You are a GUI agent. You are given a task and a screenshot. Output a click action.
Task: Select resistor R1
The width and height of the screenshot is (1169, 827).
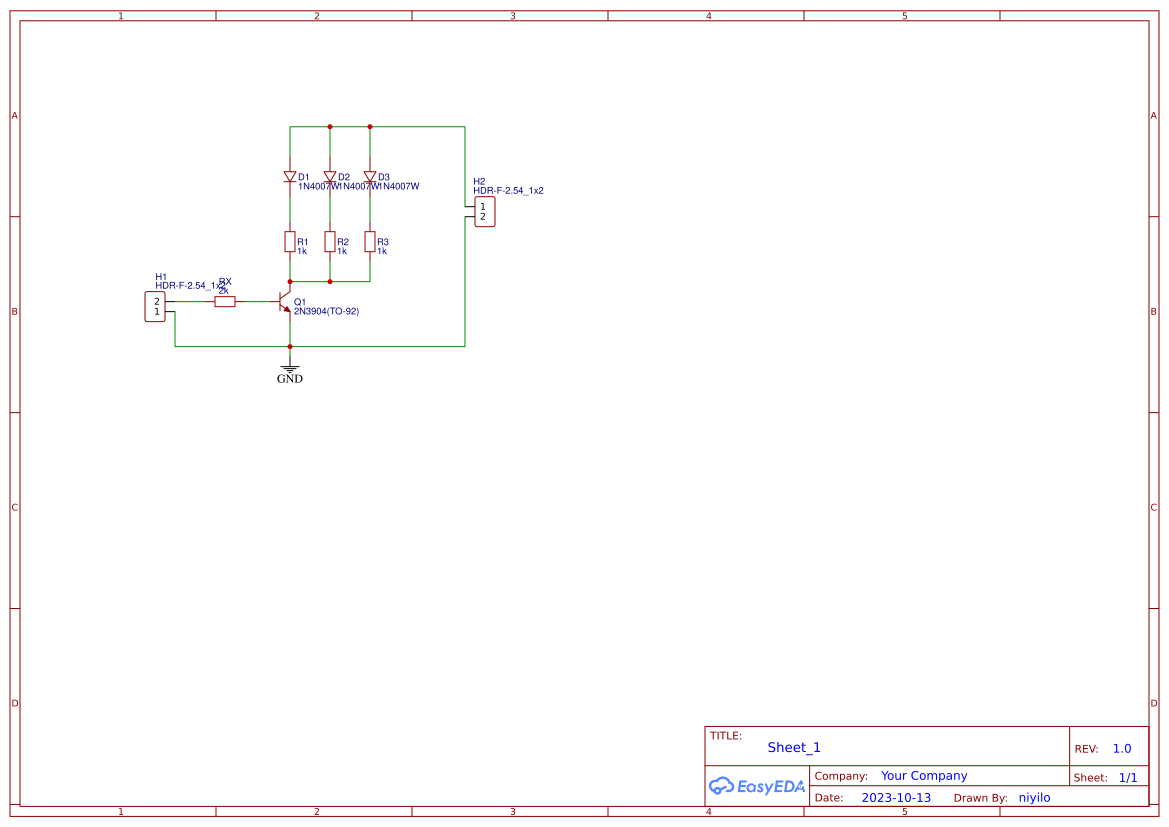(290, 243)
